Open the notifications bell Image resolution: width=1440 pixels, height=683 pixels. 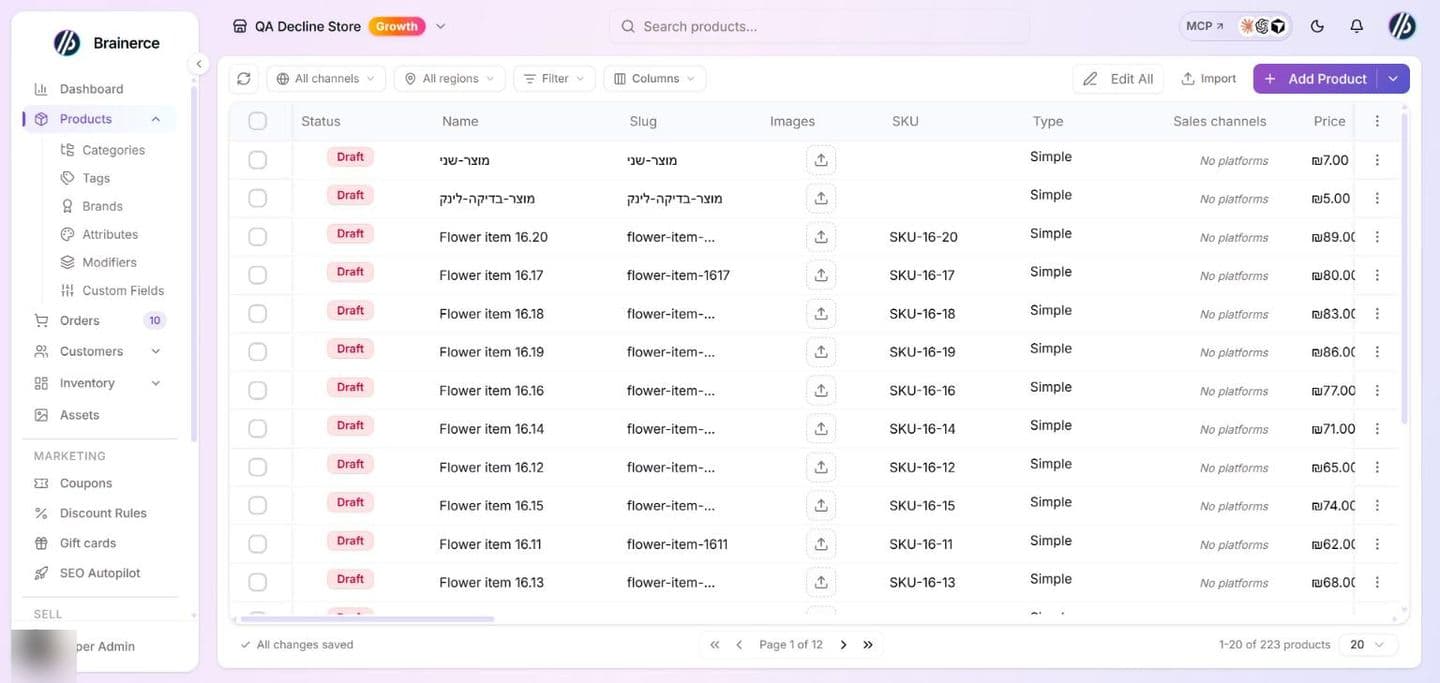[1357, 27]
